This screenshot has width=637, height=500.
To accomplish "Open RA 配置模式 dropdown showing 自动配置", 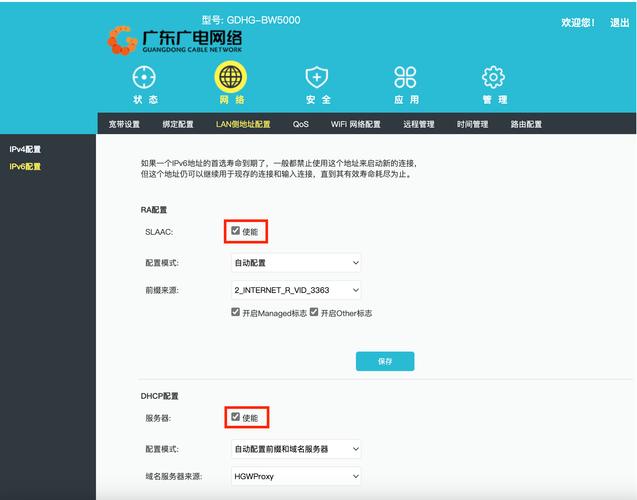I will click(x=296, y=263).
